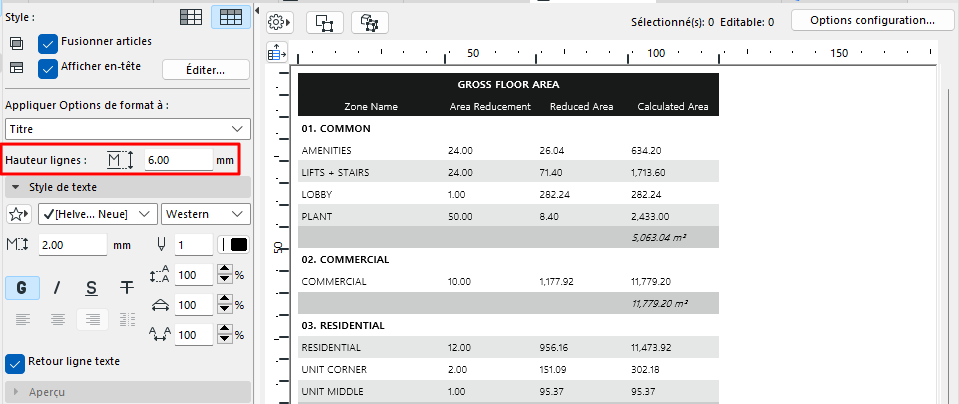The width and height of the screenshot is (959, 404).
Task: Click the favorites star icon in text style
Action: point(19,213)
